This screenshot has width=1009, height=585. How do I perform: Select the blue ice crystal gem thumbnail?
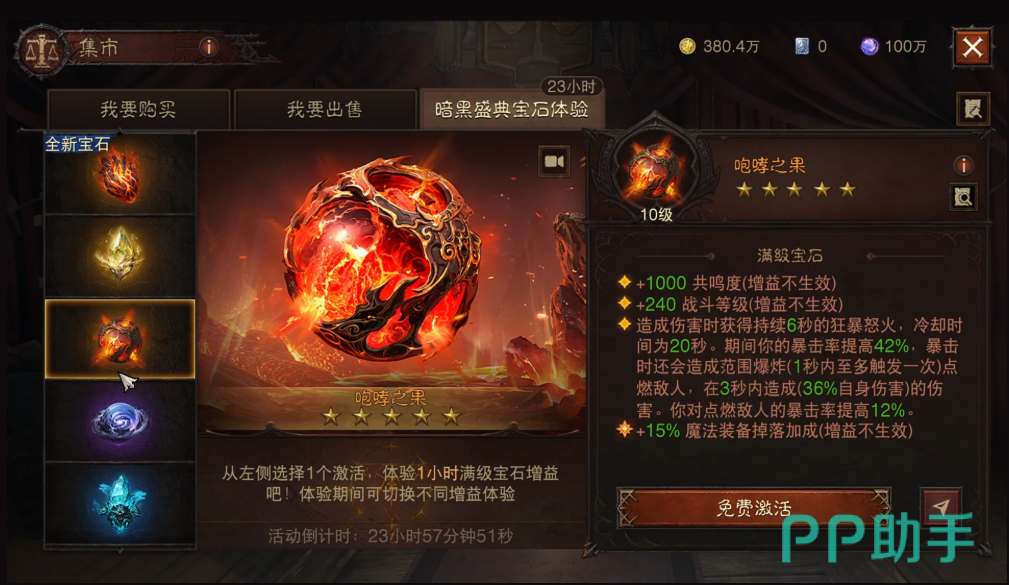click(x=120, y=505)
